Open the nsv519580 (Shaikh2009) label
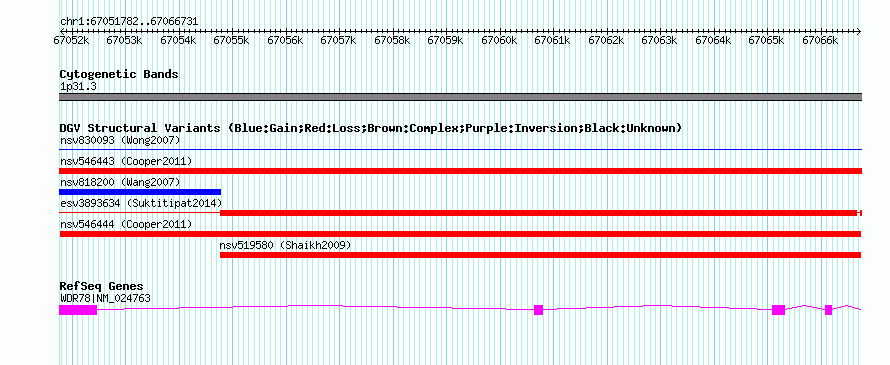 coord(286,245)
